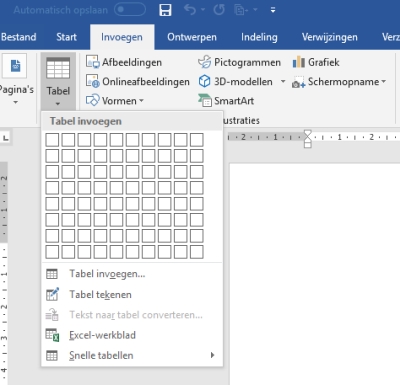Click the ruler tab selector button
Viewport: 400px width, 385px height.
(x=6, y=138)
